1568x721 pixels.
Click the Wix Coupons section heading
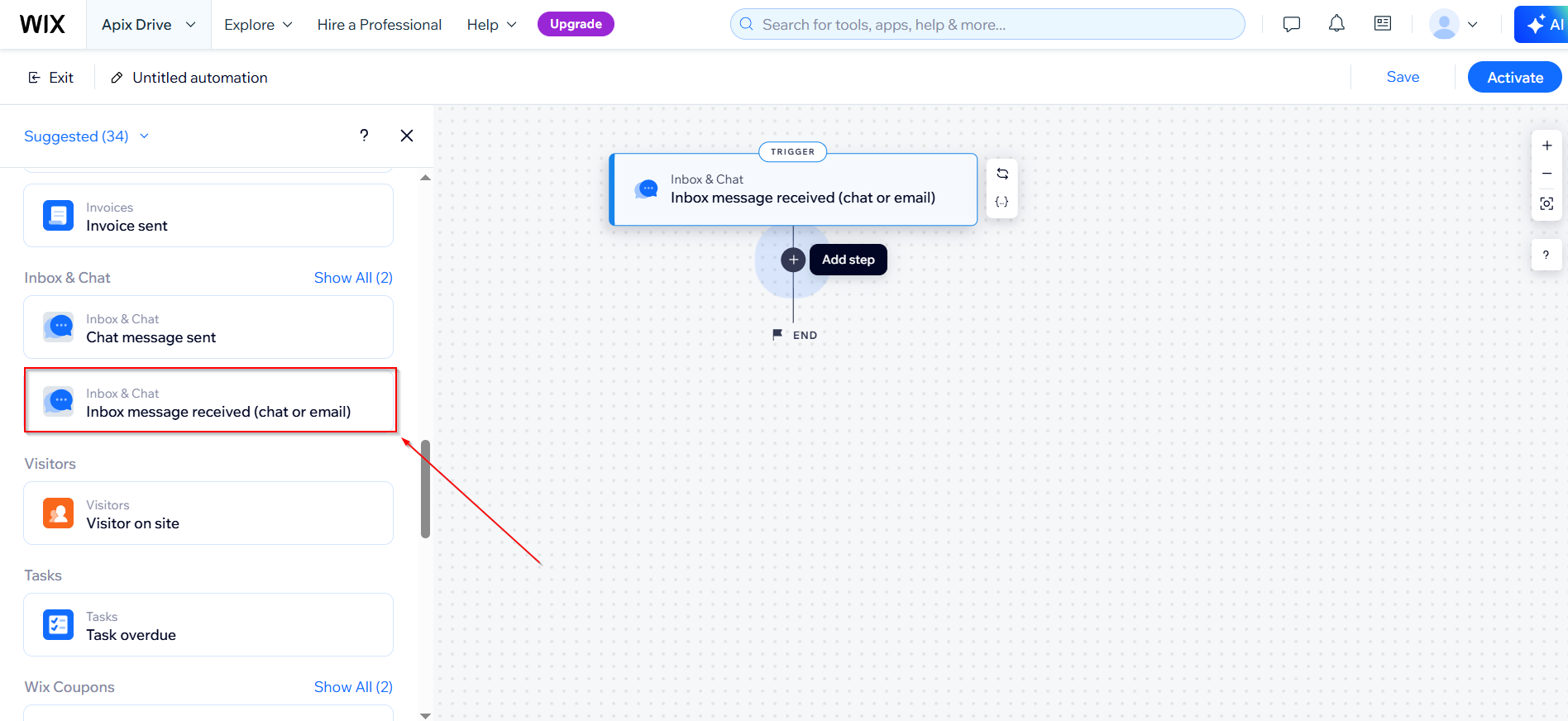point(69,687)
